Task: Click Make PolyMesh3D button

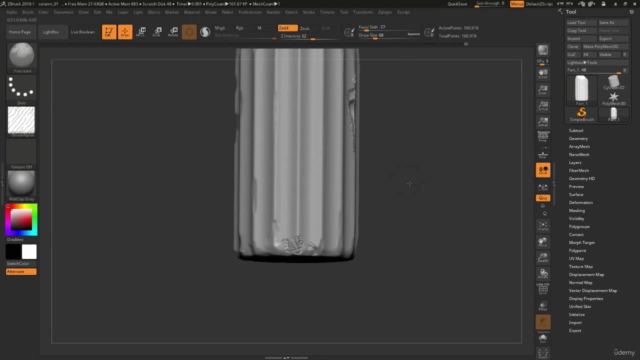Action: click(605, 47)
